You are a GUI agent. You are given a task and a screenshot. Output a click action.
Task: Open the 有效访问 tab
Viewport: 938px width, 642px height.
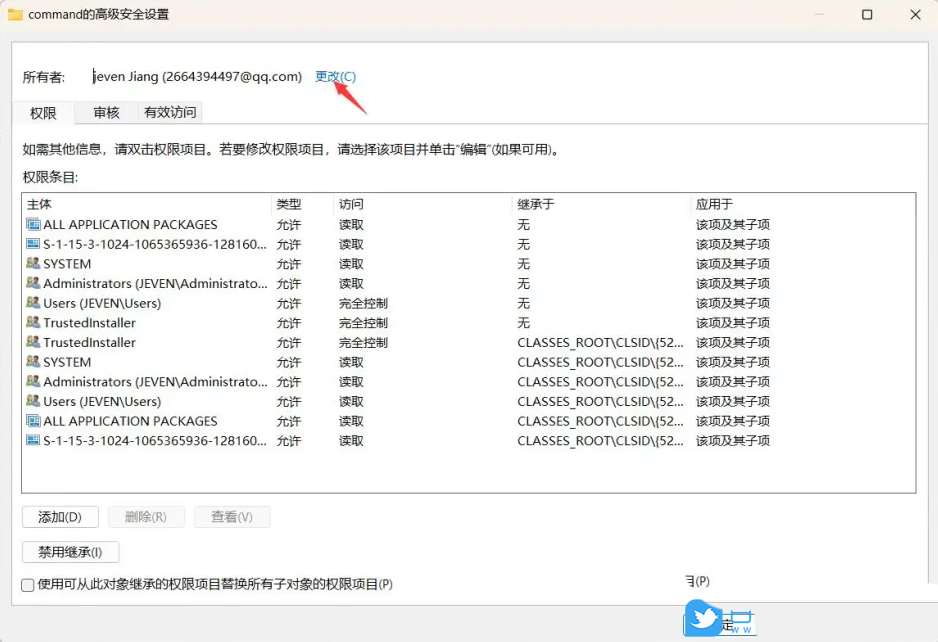click(170, 112)
